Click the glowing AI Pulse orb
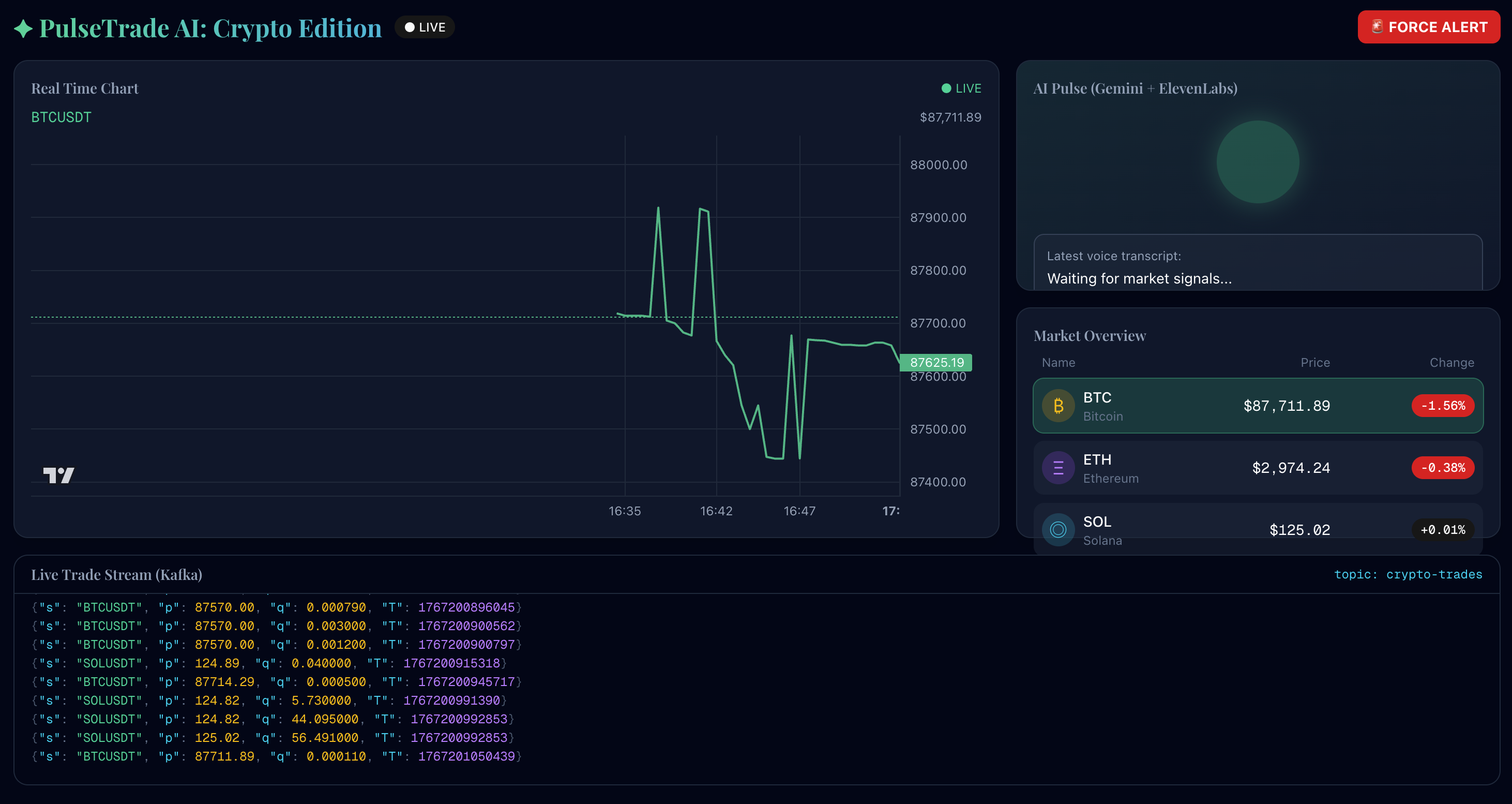Screen dimensions: 1512x804 [x=1257, y=162]
